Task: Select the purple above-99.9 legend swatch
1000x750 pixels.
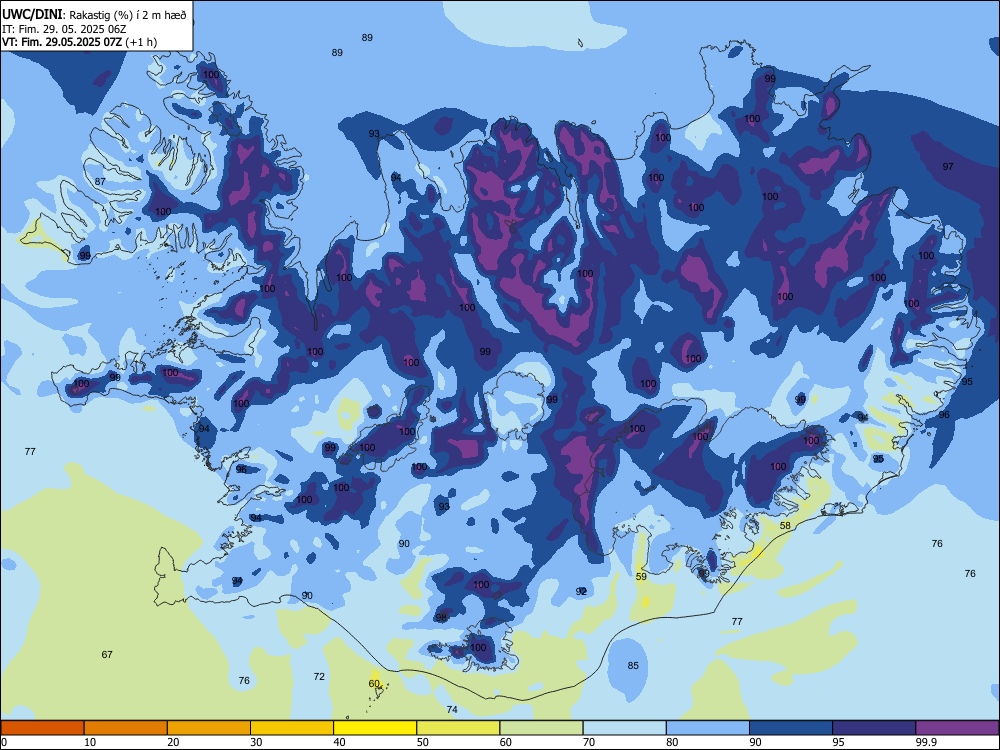Action: pyautogui.click(x=957, y=728)
